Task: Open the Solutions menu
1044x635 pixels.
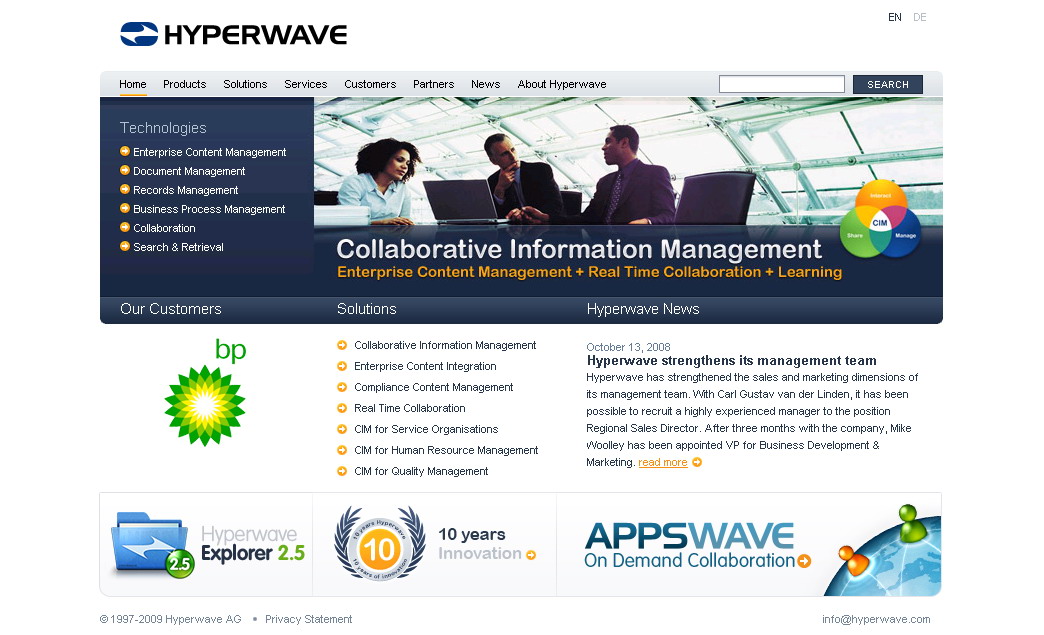Action: pyautogui.click(x=245, y=84)
